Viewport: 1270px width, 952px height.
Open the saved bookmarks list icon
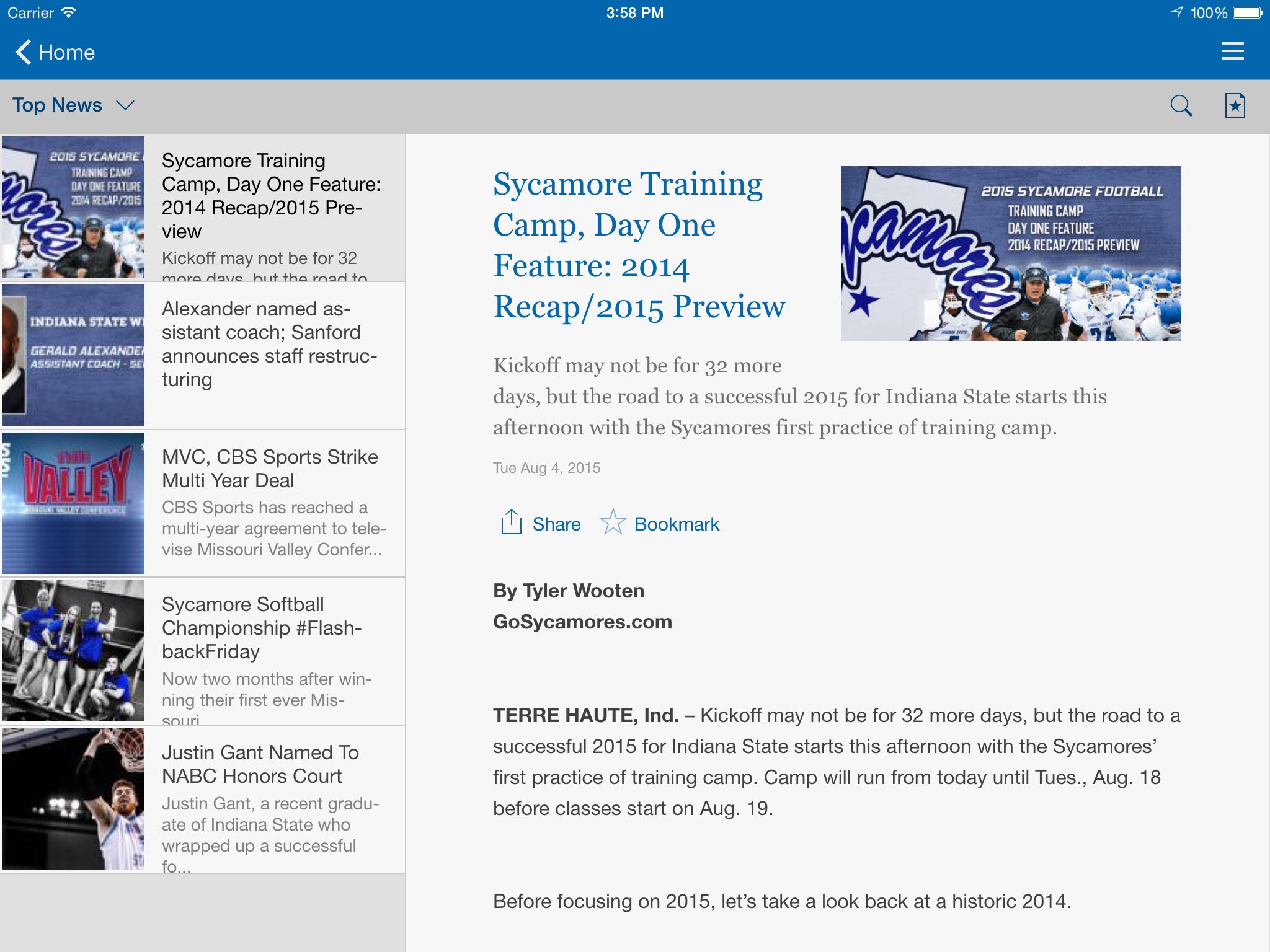pyautogui.click(x=1235, y=106)
